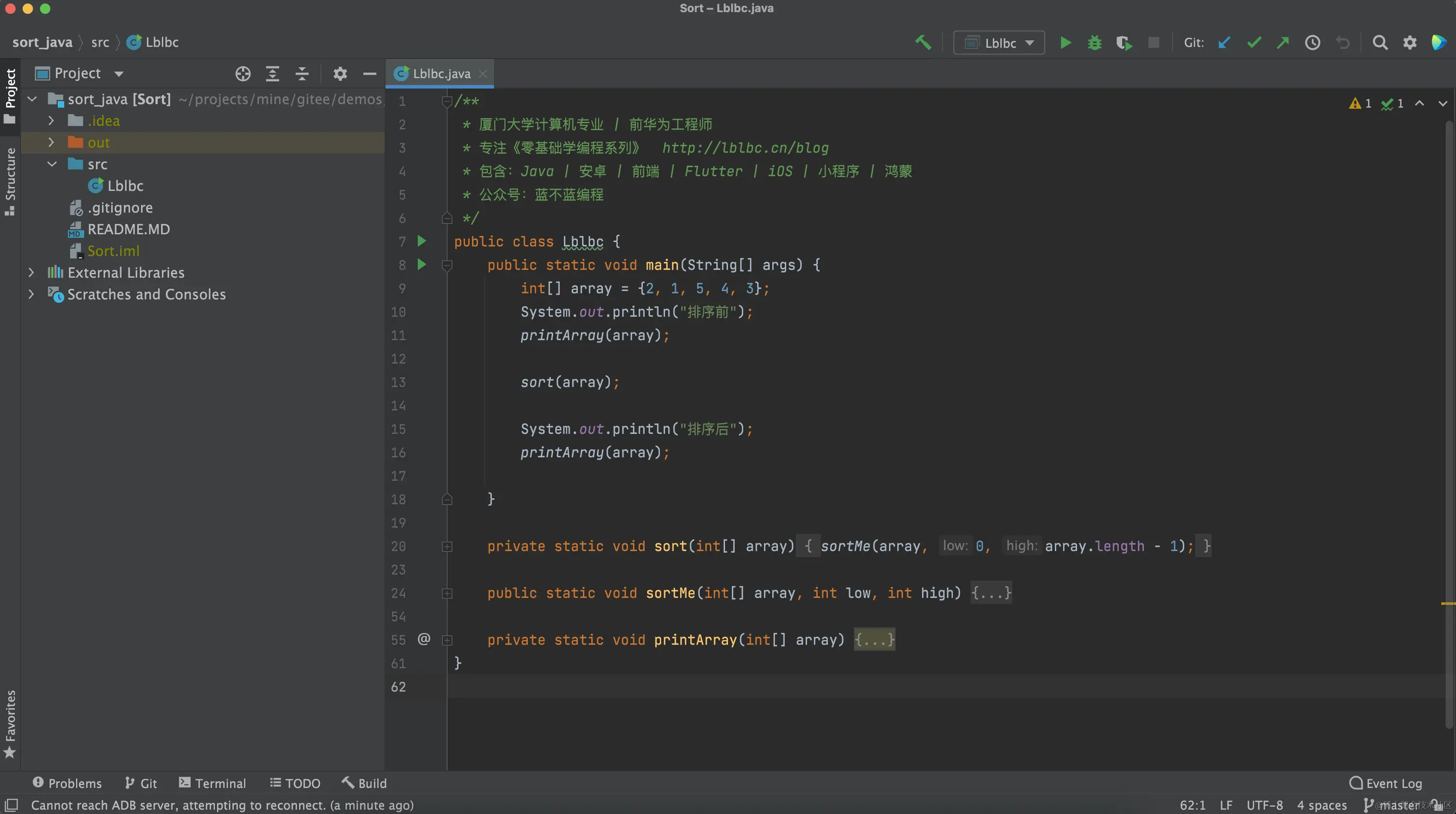1456x814 pixels.
Task: Click the Search Everywhere magnifier icon
Action: click(x=1380, y=42)
